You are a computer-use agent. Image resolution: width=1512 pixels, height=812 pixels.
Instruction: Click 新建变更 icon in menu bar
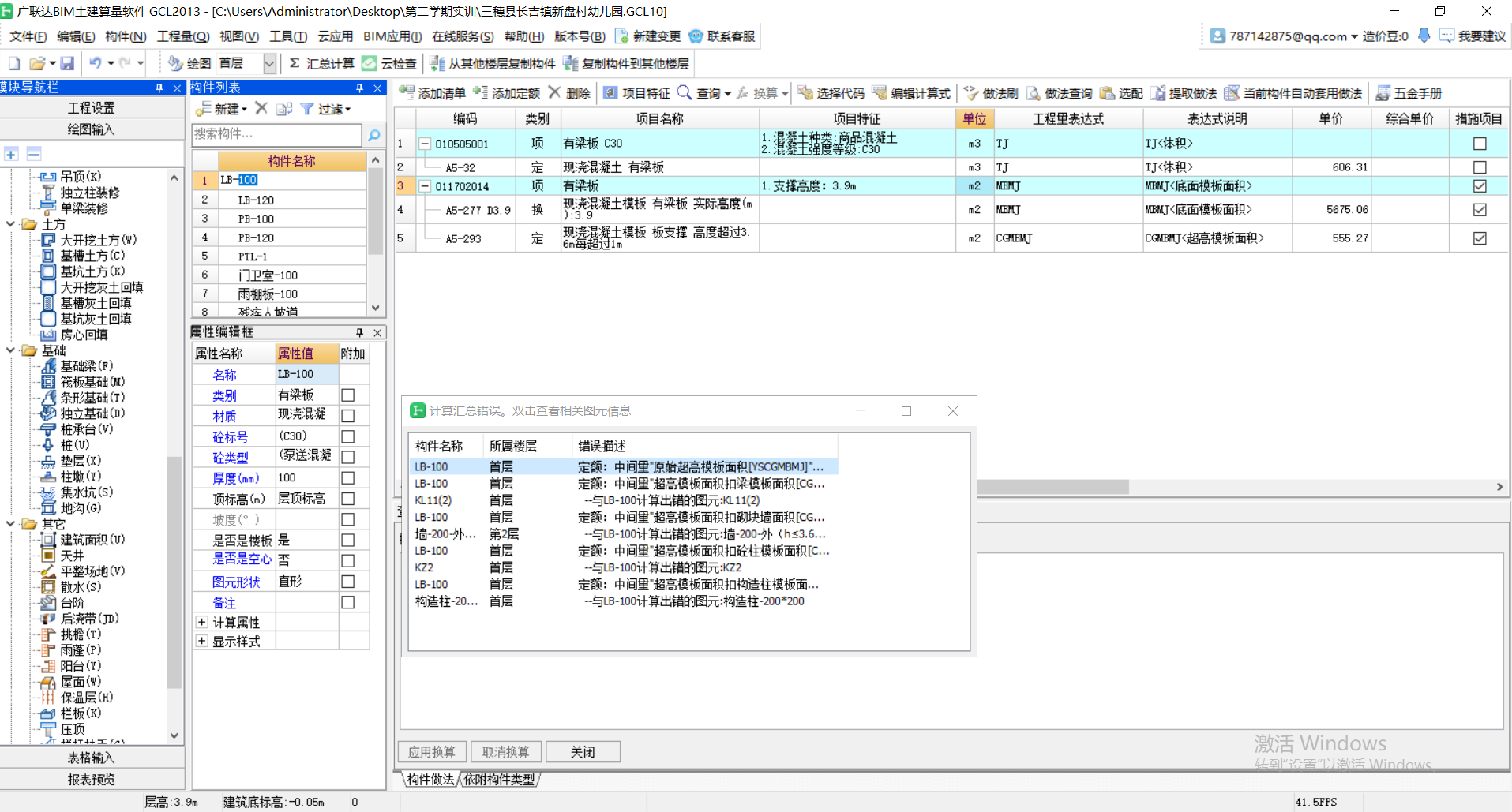click(x=621, y=36)
